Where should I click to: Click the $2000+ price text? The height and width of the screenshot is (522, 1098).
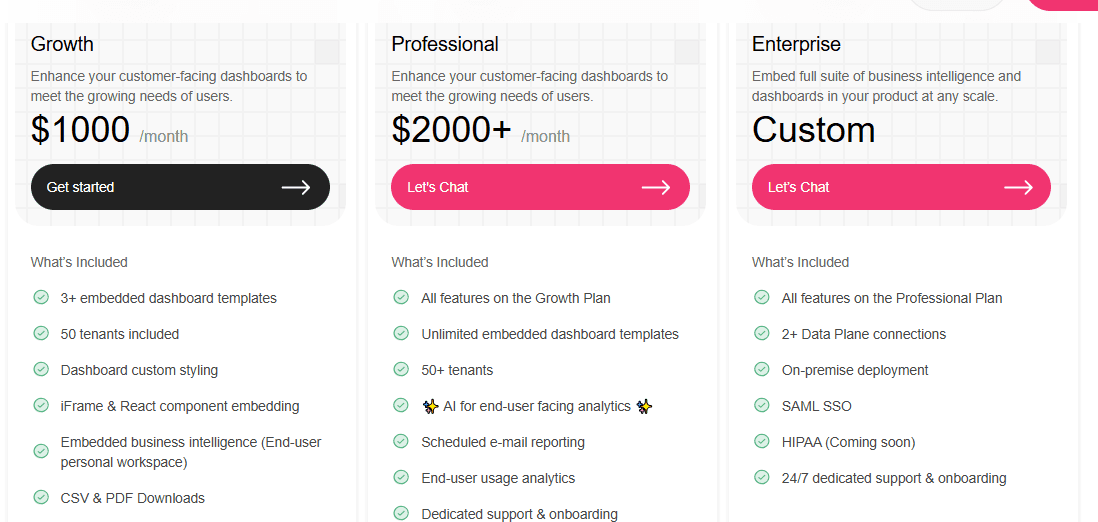point(451,130)
